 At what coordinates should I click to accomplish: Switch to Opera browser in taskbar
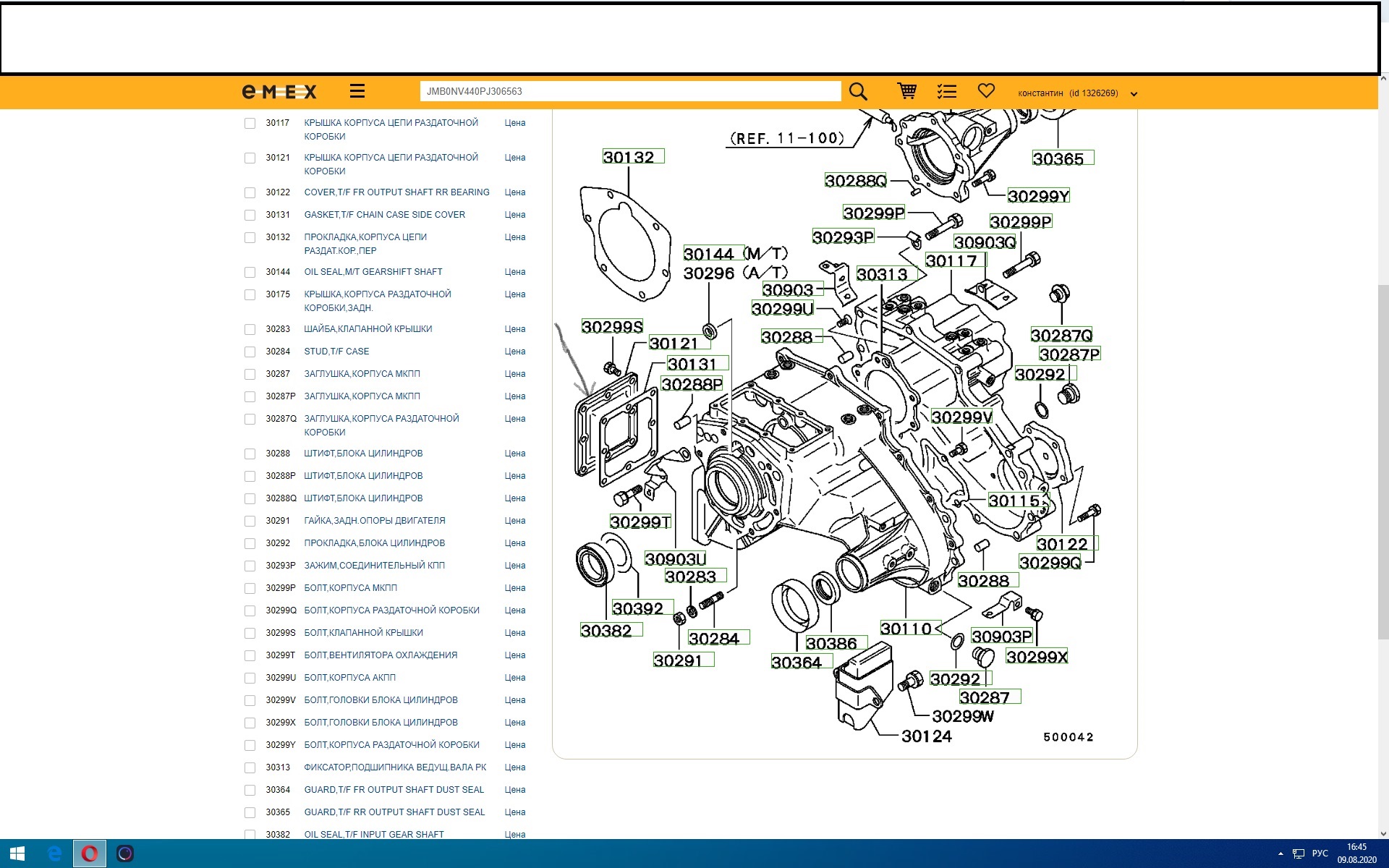pyautogui.click(x=90, y=854)
